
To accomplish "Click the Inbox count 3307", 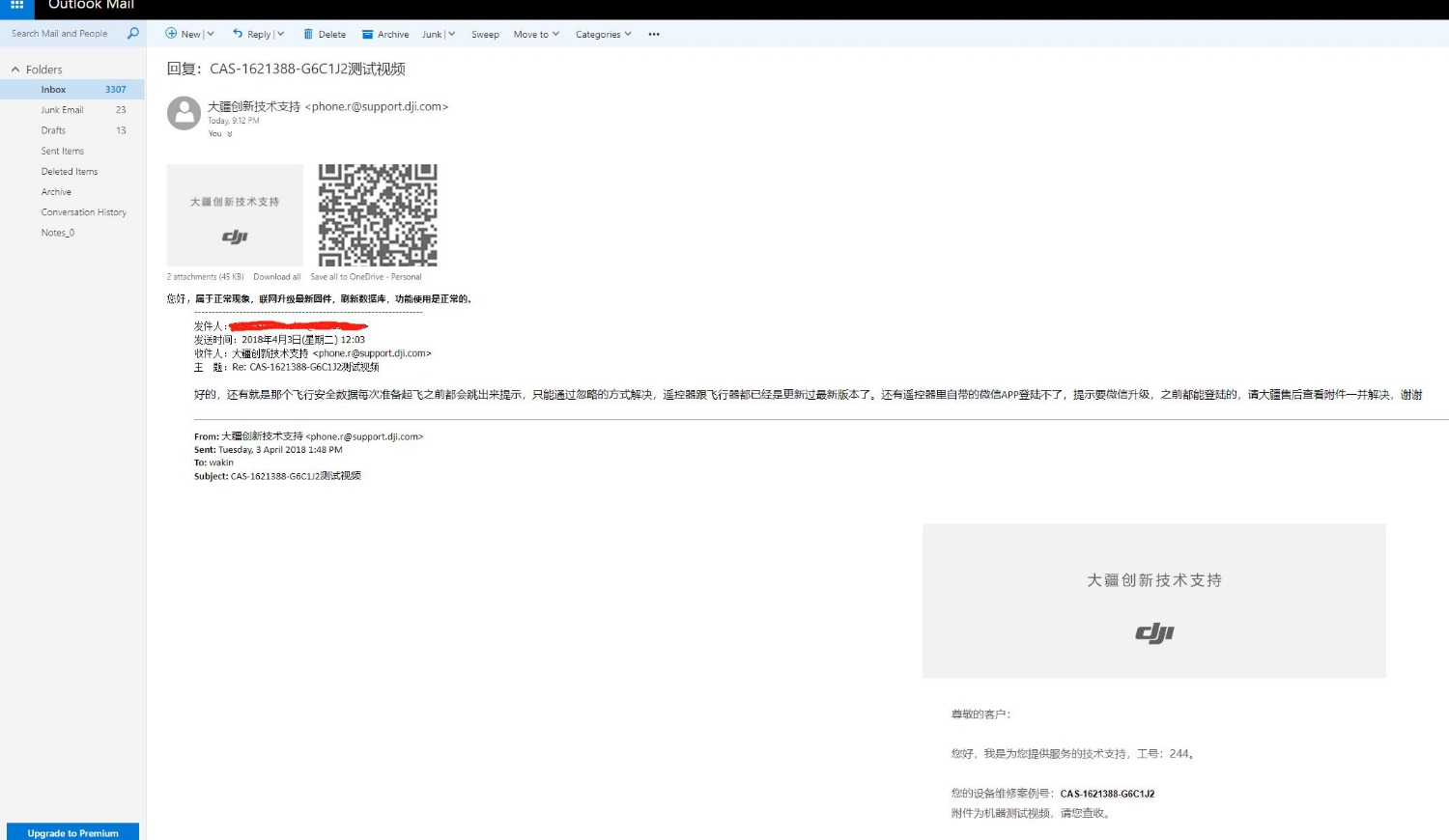I will pos(116,89).
